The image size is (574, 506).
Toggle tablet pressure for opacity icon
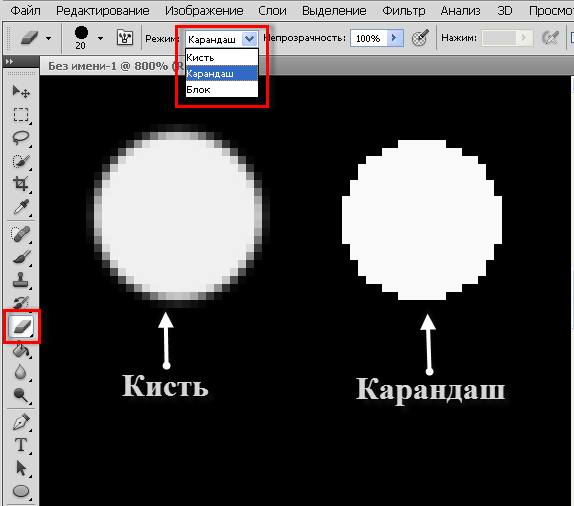coord(420,38)
